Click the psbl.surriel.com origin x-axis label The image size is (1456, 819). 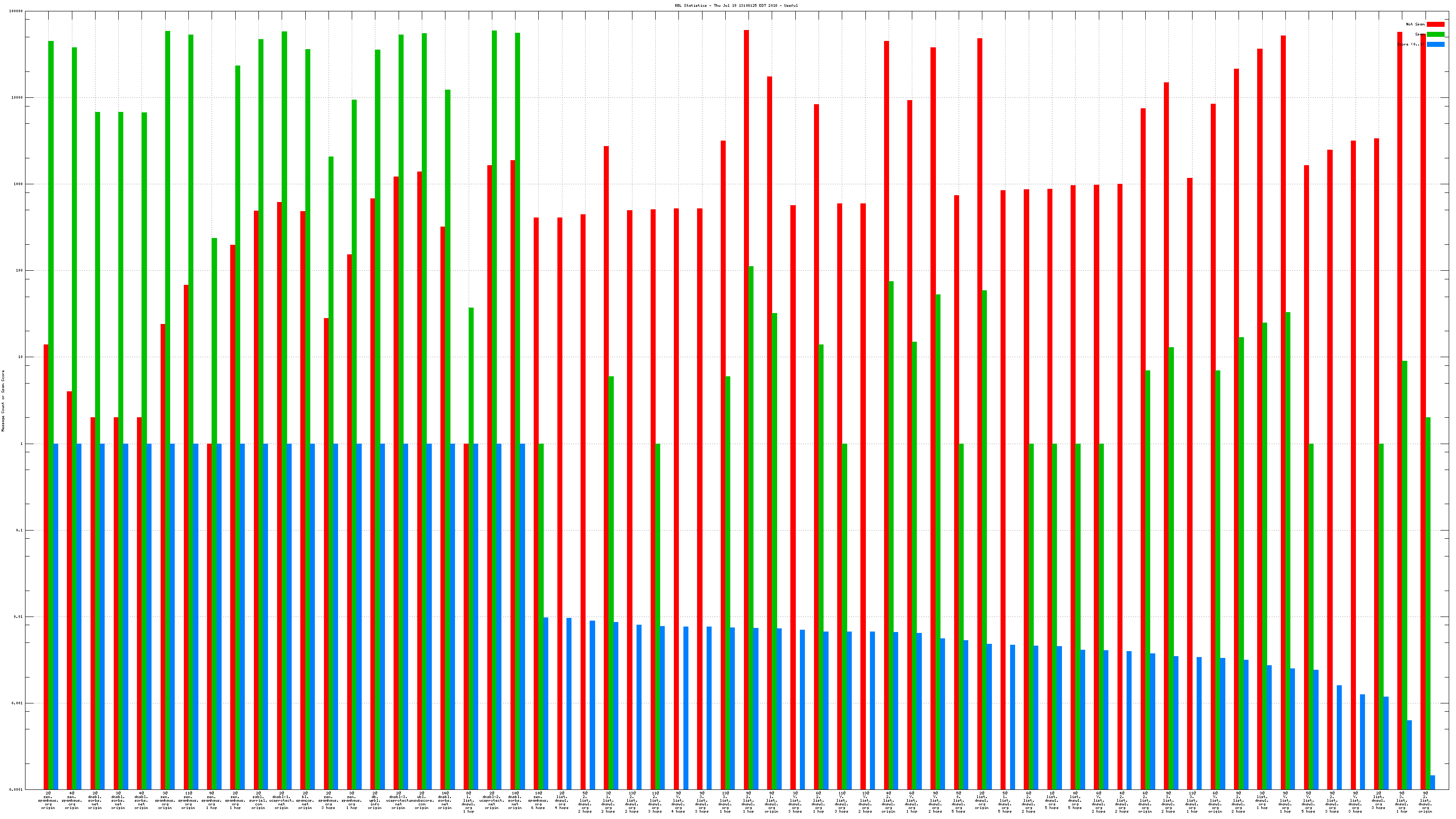[258, 800]
